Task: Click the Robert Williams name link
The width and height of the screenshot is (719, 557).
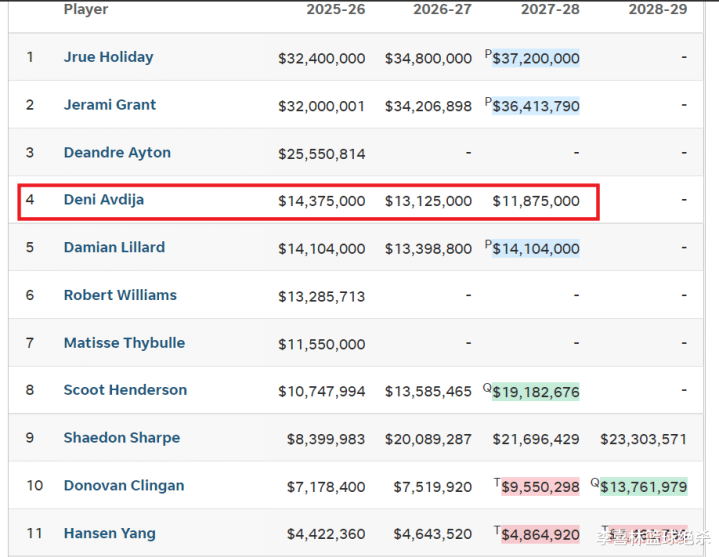Action: 120,296
